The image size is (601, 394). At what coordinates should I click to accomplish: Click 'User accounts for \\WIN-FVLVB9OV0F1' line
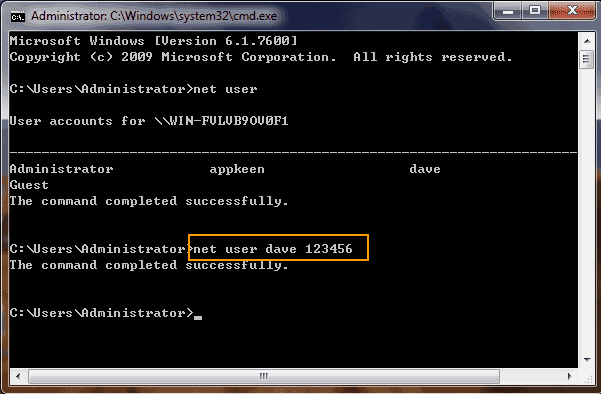click(x=149, y=121)
